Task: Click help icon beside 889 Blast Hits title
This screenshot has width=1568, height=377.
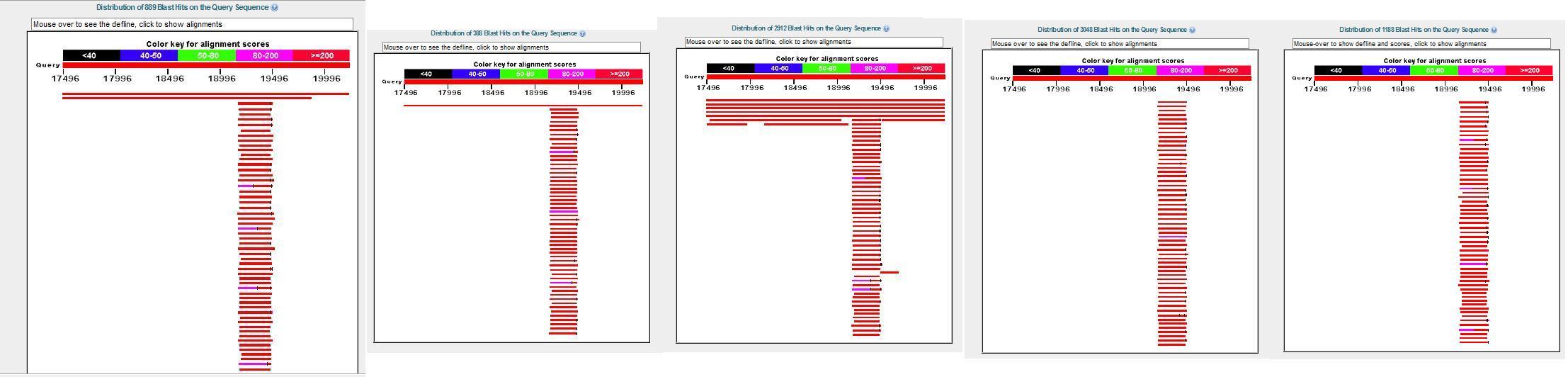Action: point(275,8)
